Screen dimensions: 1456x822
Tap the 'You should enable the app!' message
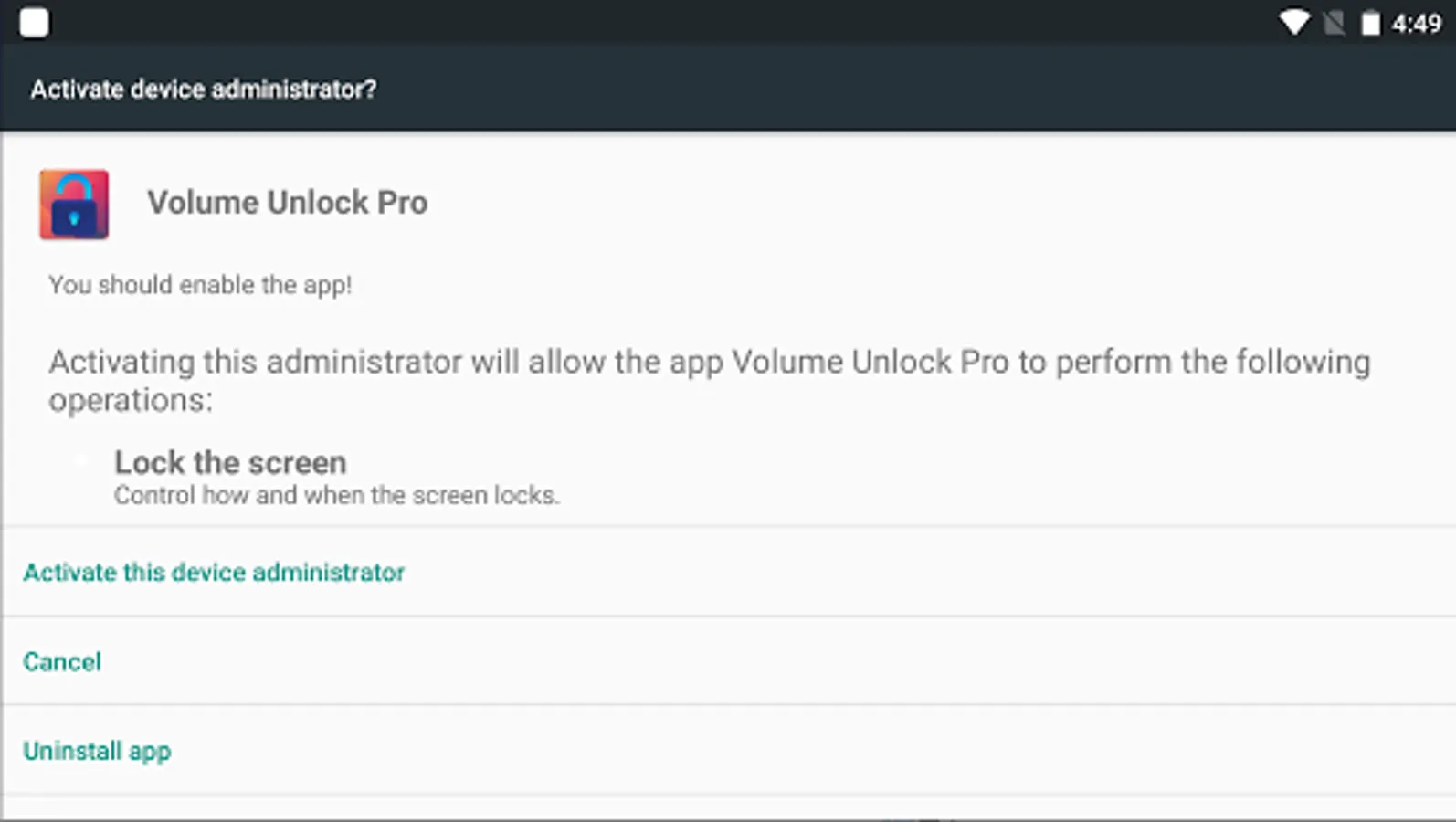[200, 285]
